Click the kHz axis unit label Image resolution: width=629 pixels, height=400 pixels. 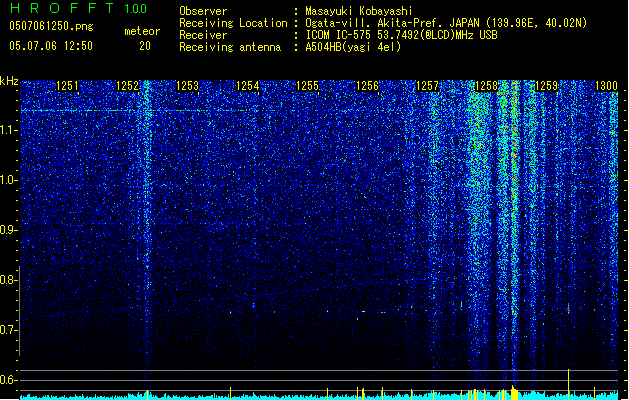[x=9, y=81]
